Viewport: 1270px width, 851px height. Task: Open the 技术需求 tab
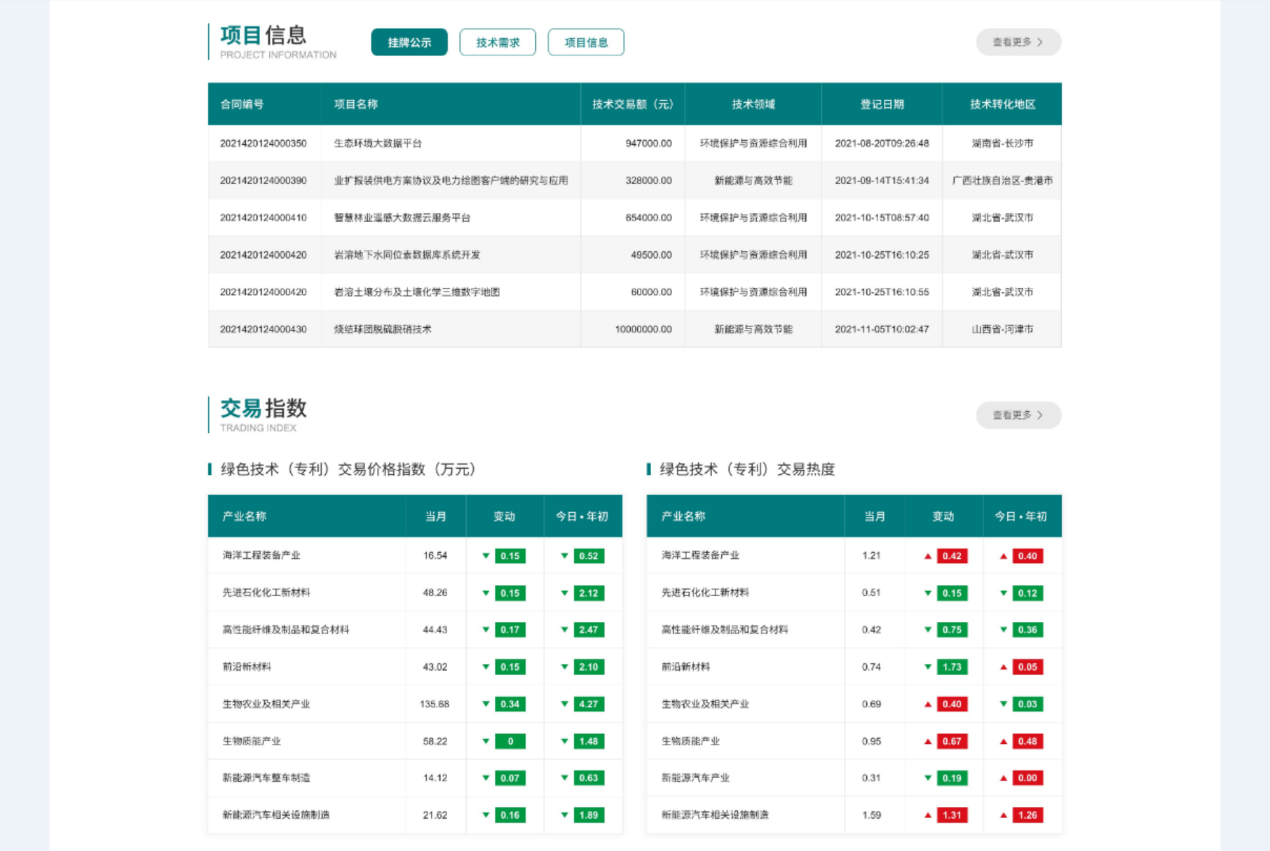click(497, 42)
